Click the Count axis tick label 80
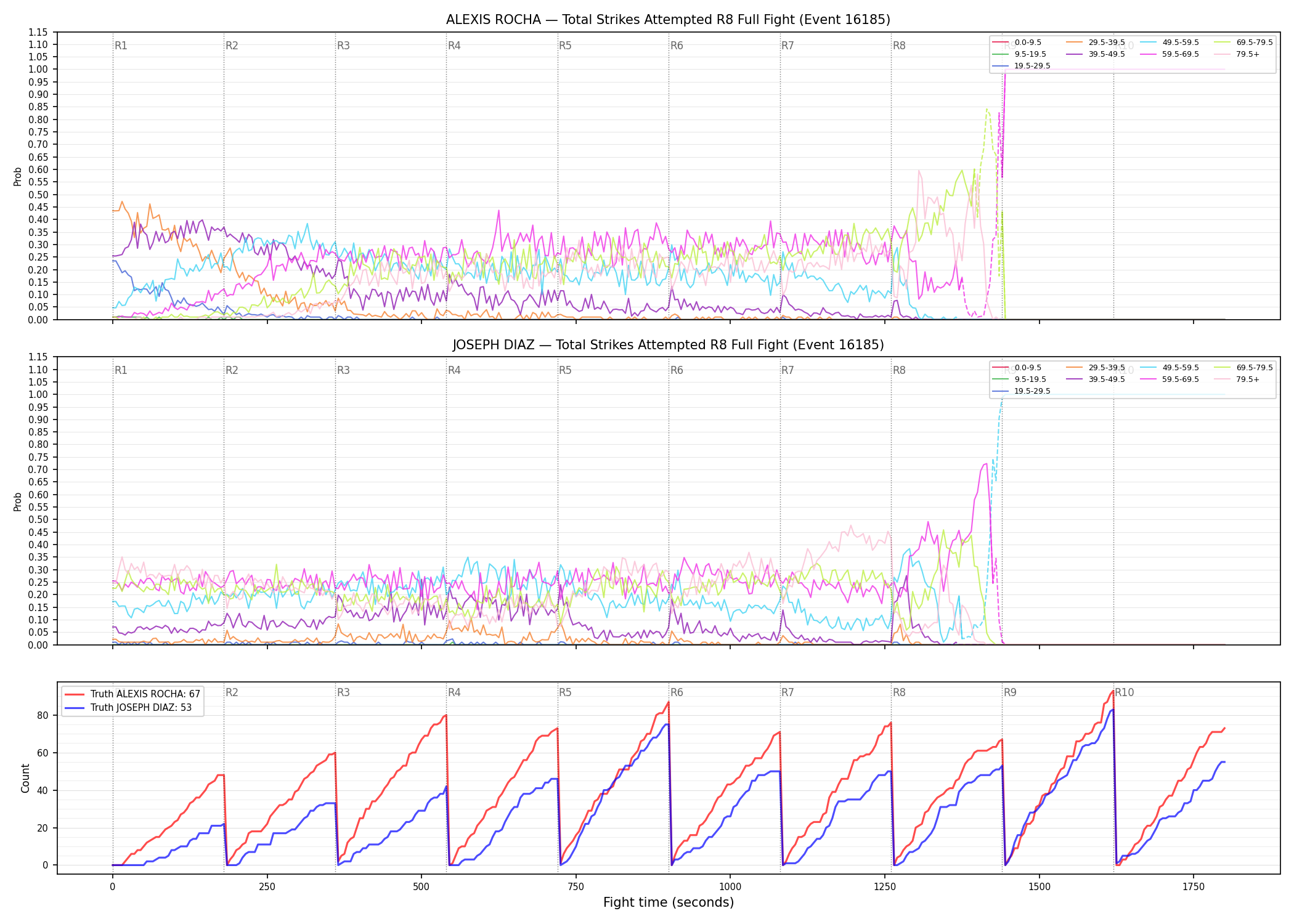The height and width of the screenshot is (924, 1294). 43,715
